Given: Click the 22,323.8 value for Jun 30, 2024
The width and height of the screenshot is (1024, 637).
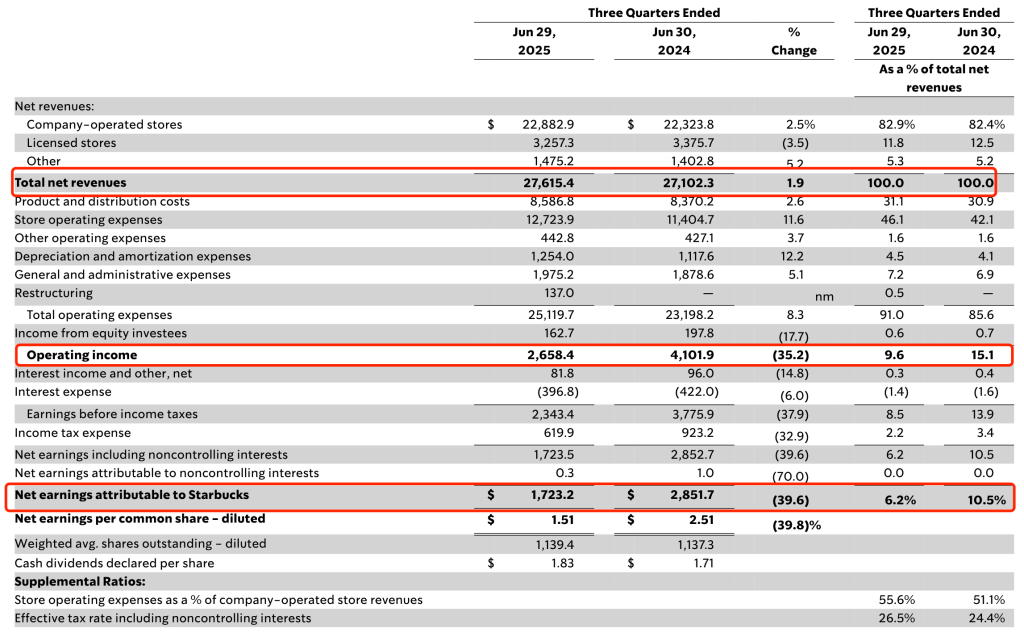Looking at the screenshot, I should coord(688,124).
